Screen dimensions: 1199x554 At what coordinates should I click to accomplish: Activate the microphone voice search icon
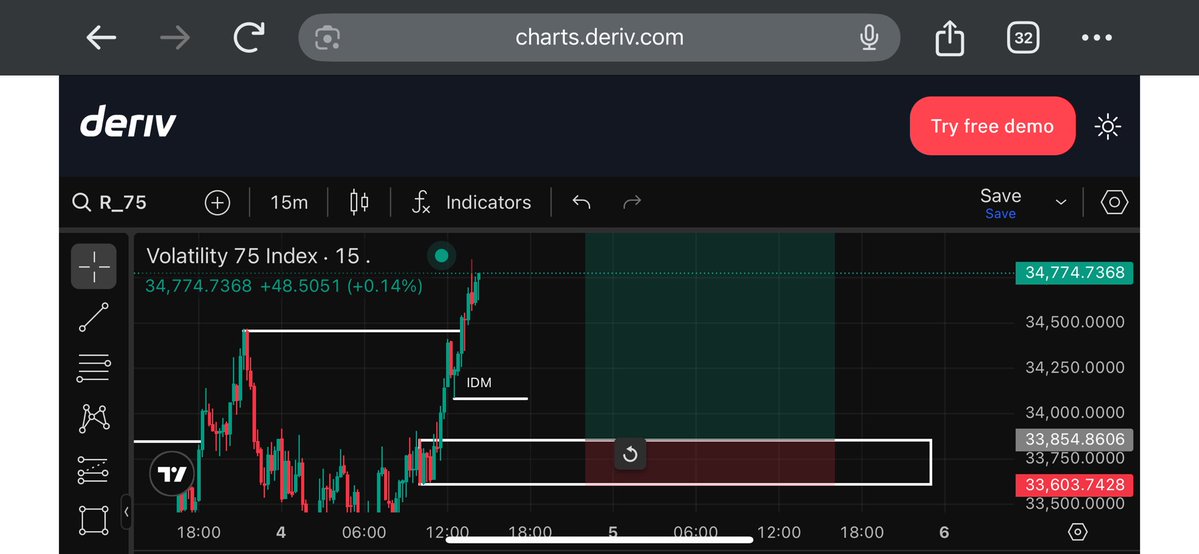(869, 37)
